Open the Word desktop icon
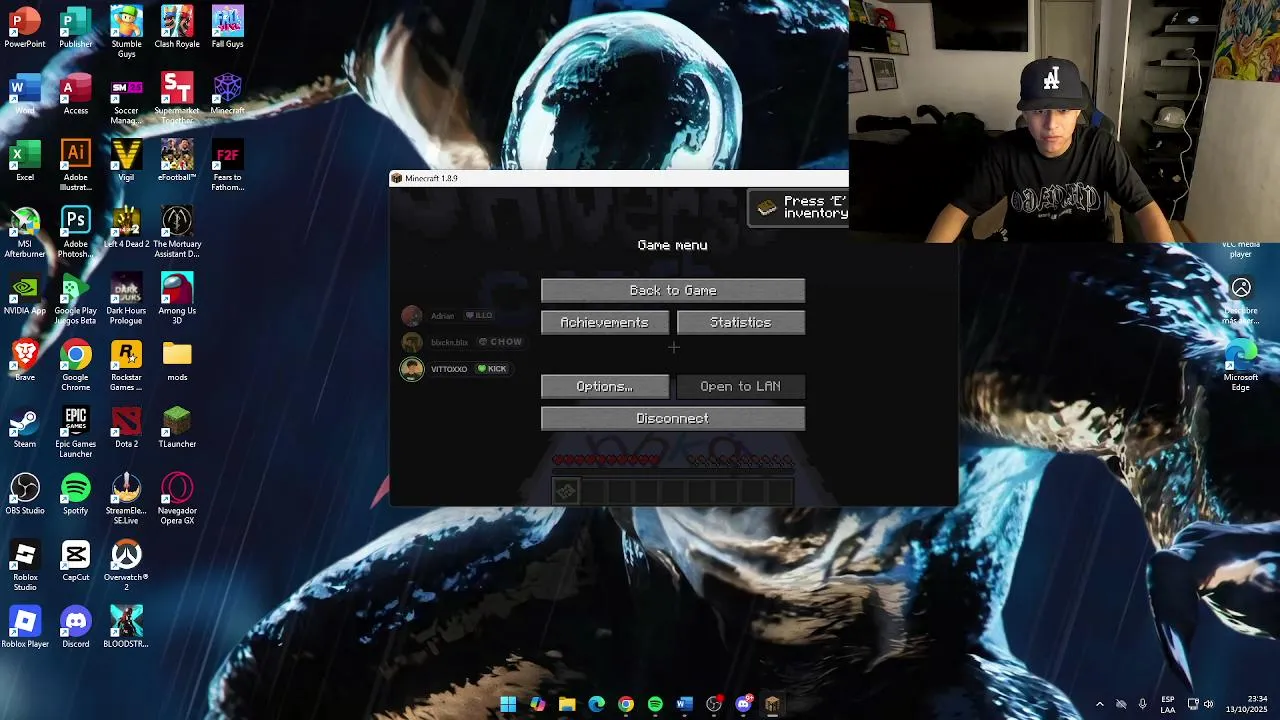This screenshot has width=1280, height=720. tap(25, 94)
